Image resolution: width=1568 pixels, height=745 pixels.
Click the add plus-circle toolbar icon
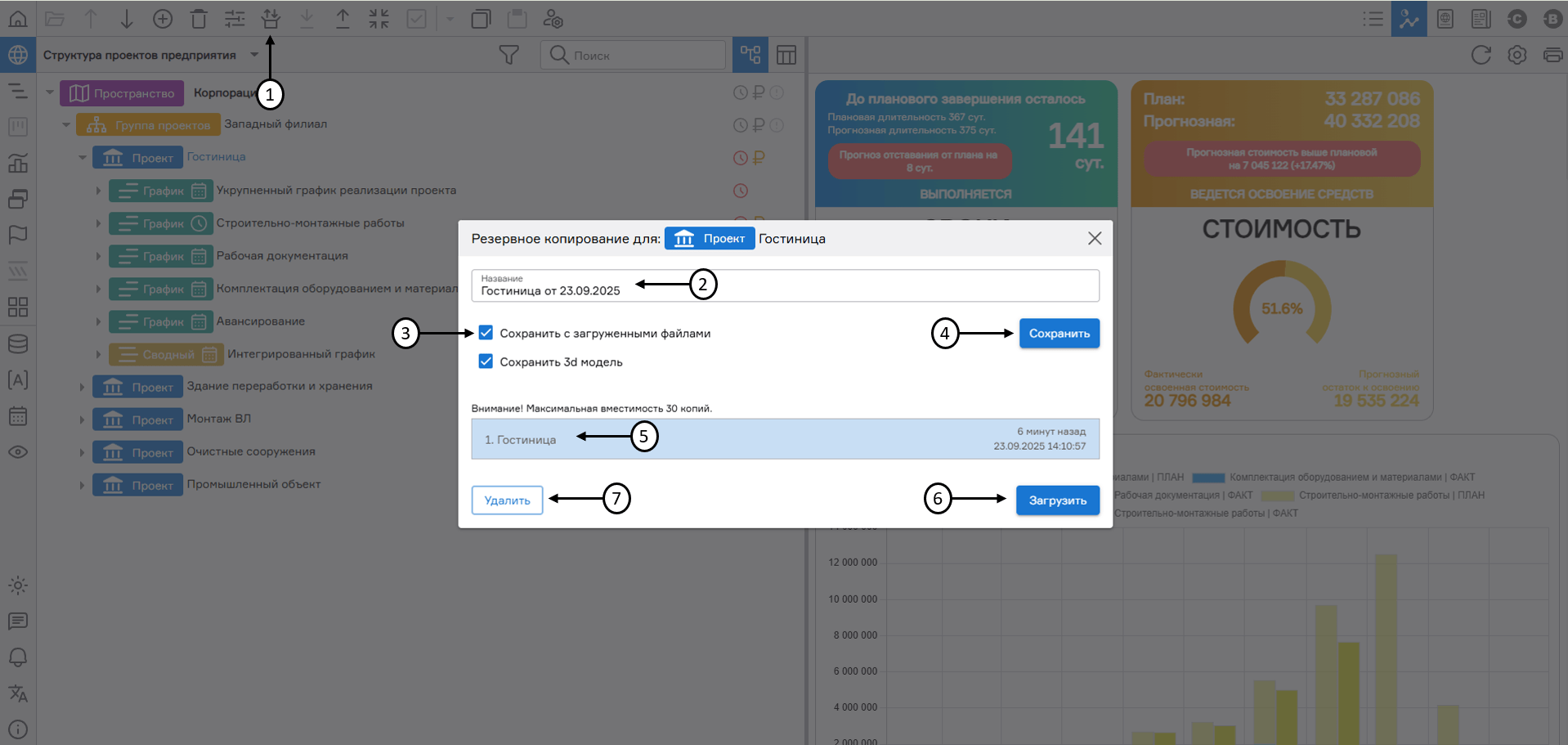(x=163, y=19)
